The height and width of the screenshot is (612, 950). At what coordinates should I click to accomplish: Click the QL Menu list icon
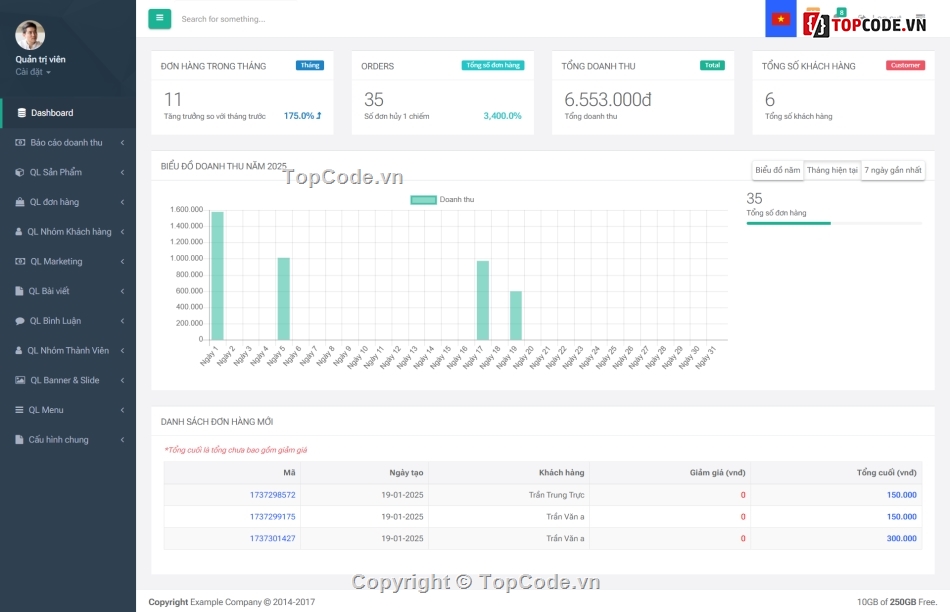tap(19, 410)
